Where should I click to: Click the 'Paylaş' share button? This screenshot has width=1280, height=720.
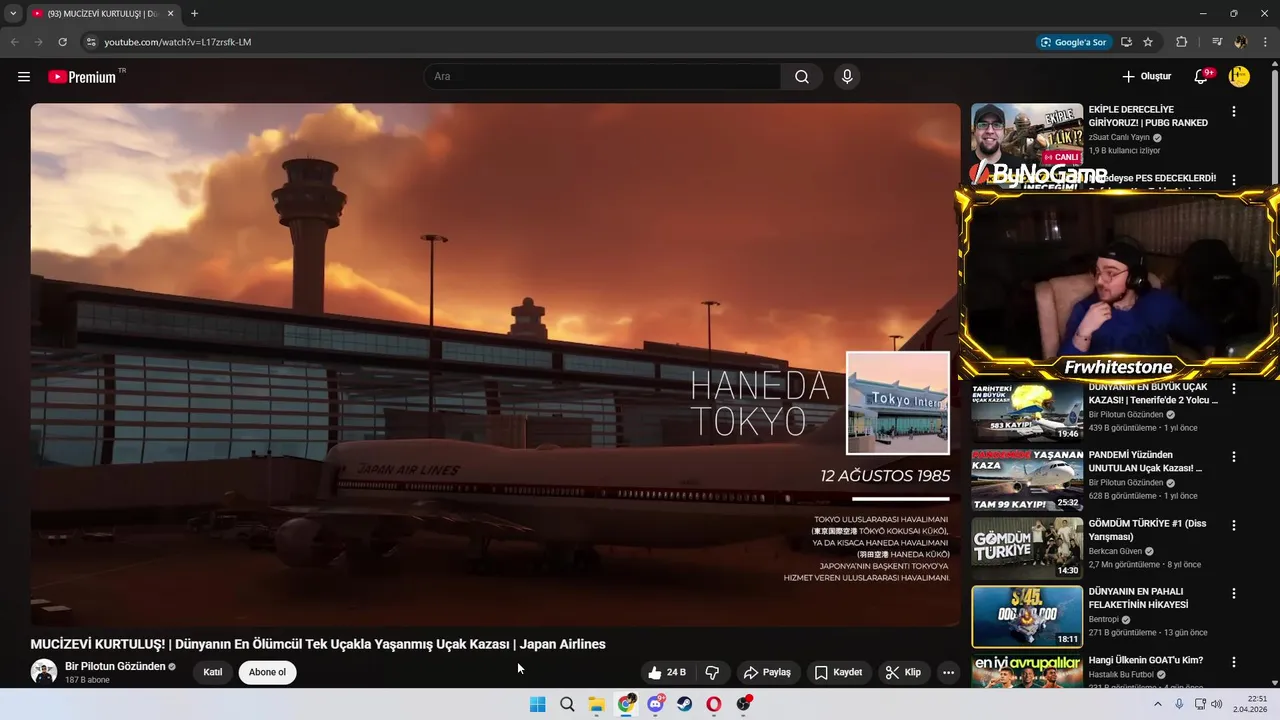point(767,672)
